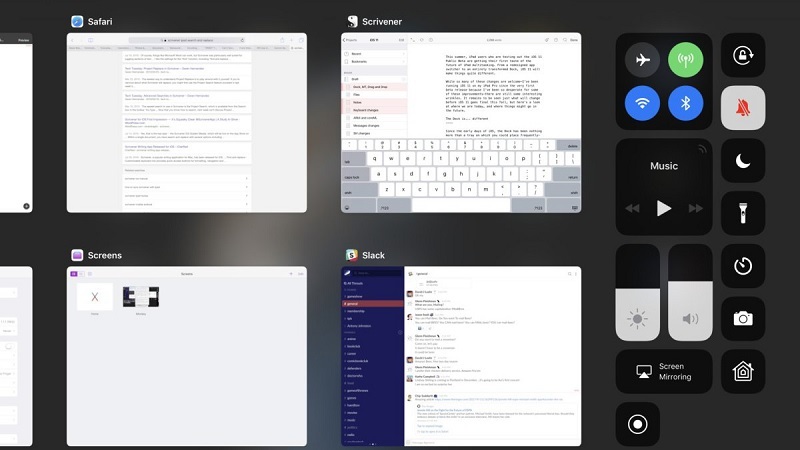Enable Do Not Disturb moon icon
The image size is (800, 450).
742,160
